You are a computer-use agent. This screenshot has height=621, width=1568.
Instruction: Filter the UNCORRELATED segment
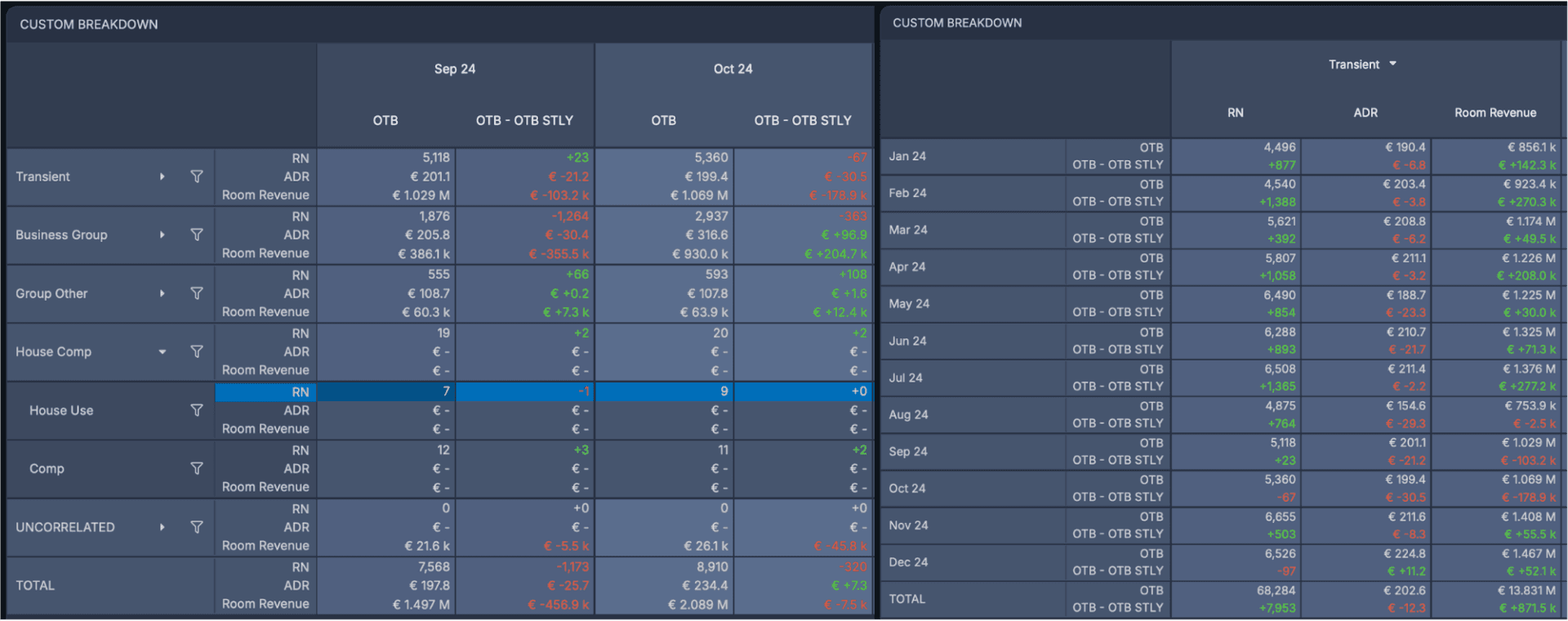[197, 527]
